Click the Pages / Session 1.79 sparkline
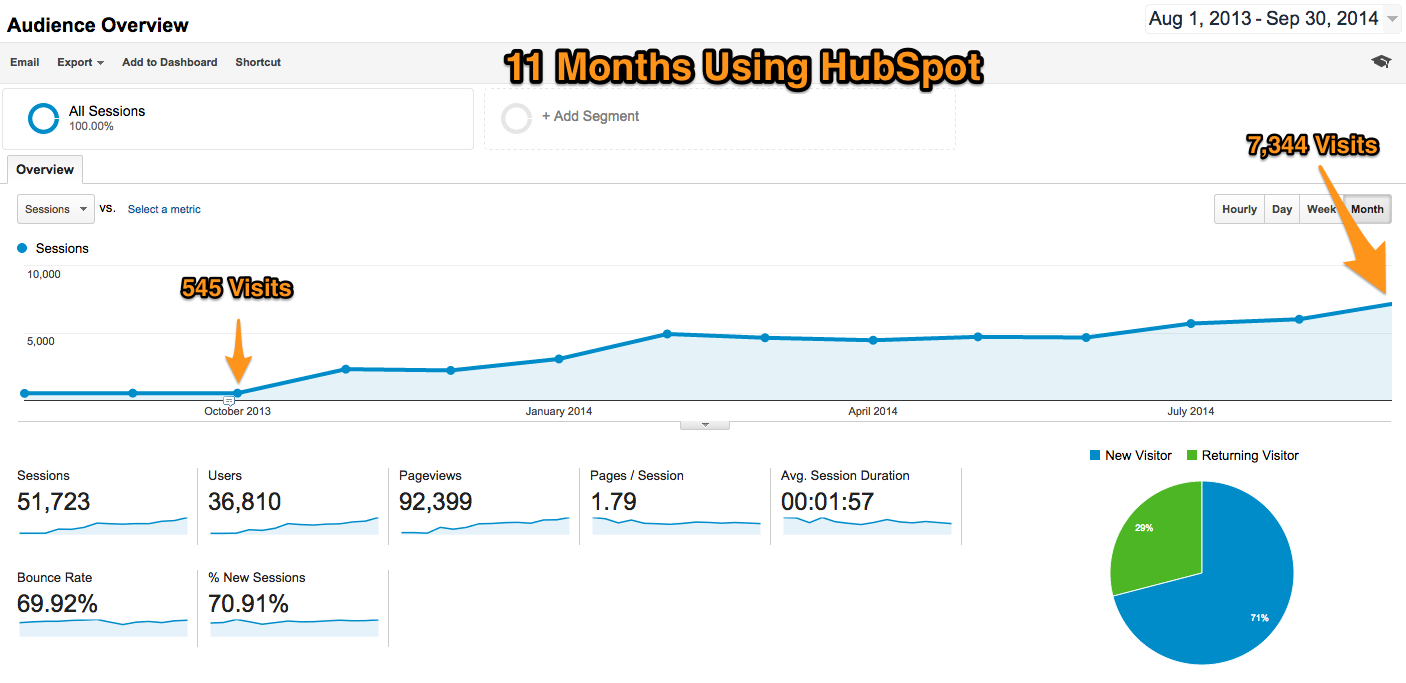Screen dimensions: 1406x683 [676, 524]
